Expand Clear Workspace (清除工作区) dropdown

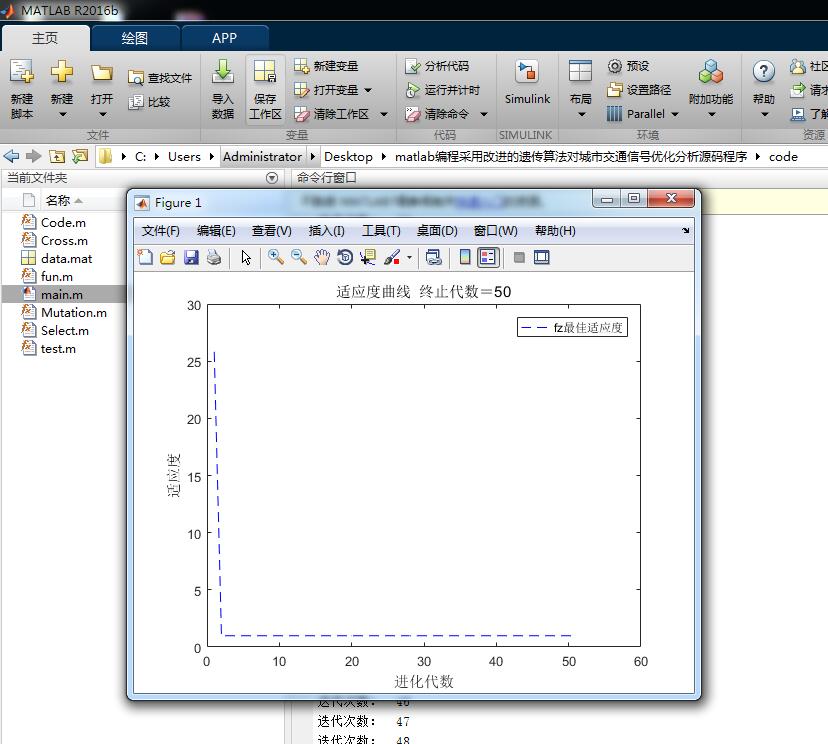click(x=384, y=114)
